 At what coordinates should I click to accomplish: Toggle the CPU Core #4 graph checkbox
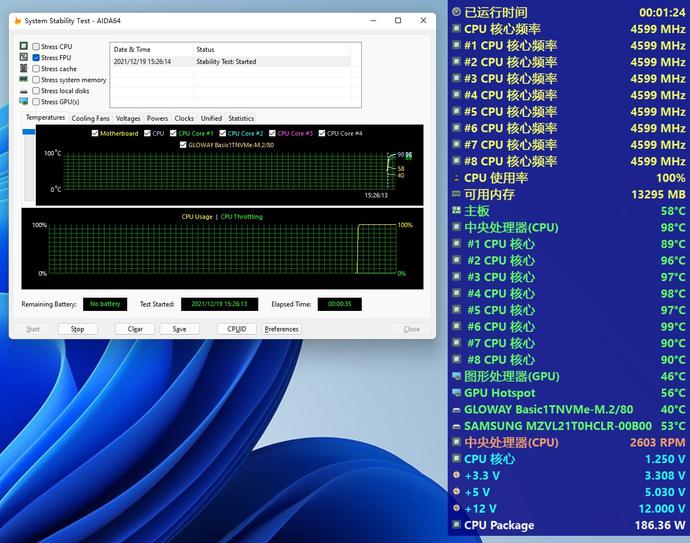[322, 133]
